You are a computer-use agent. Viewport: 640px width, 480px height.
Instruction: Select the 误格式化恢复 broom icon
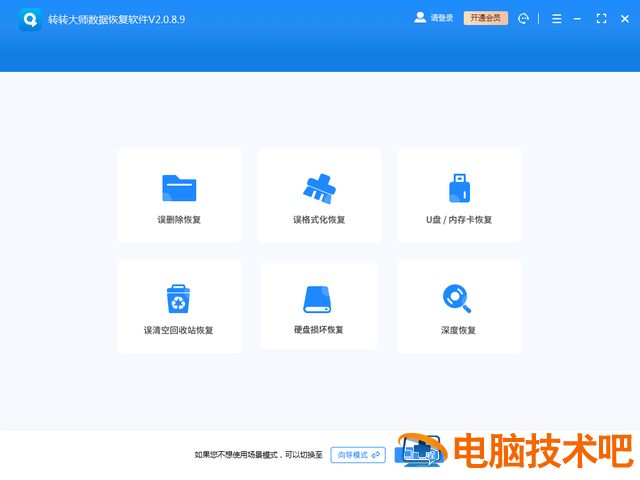319,189
